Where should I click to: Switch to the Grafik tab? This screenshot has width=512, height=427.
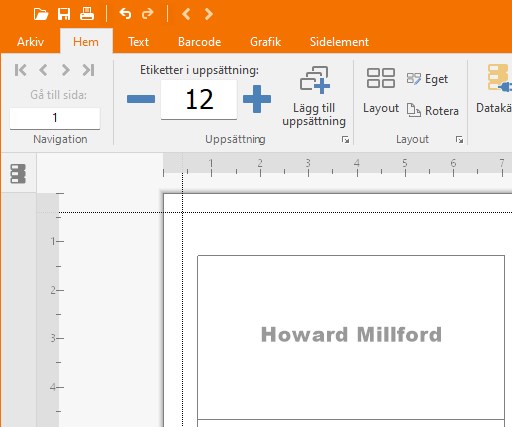point(265,42)
